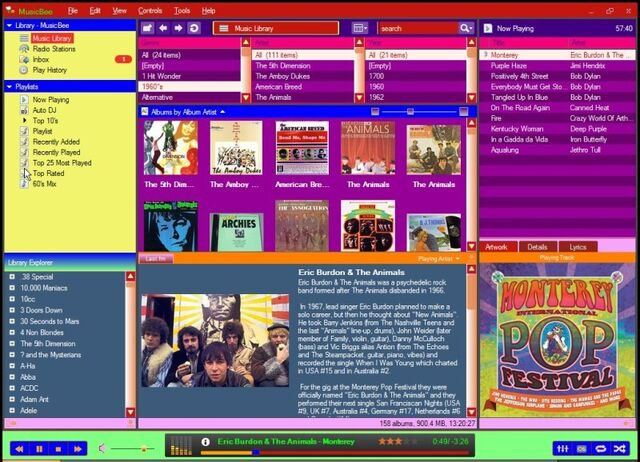Expand 10cc in Library Explorer
Image resolution: width=640 pixels, height=462 pixels.
coord(12,299)
